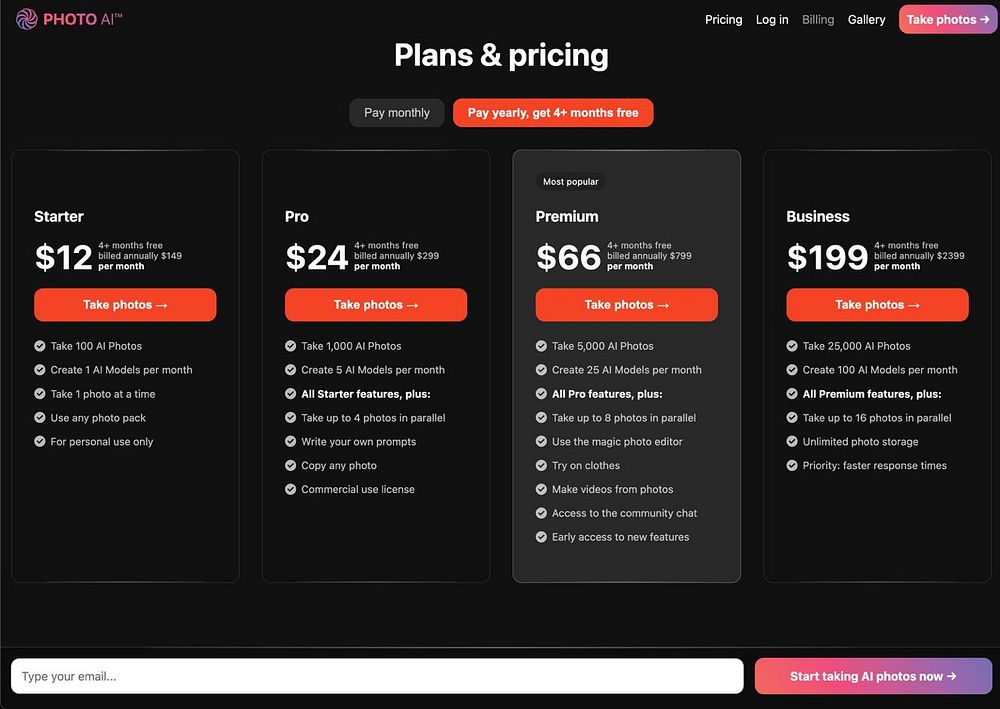Viewport: 1000px width, 709px height.
Task: Select Pay yearly, get 4+ months free
Action: (553, 113)
